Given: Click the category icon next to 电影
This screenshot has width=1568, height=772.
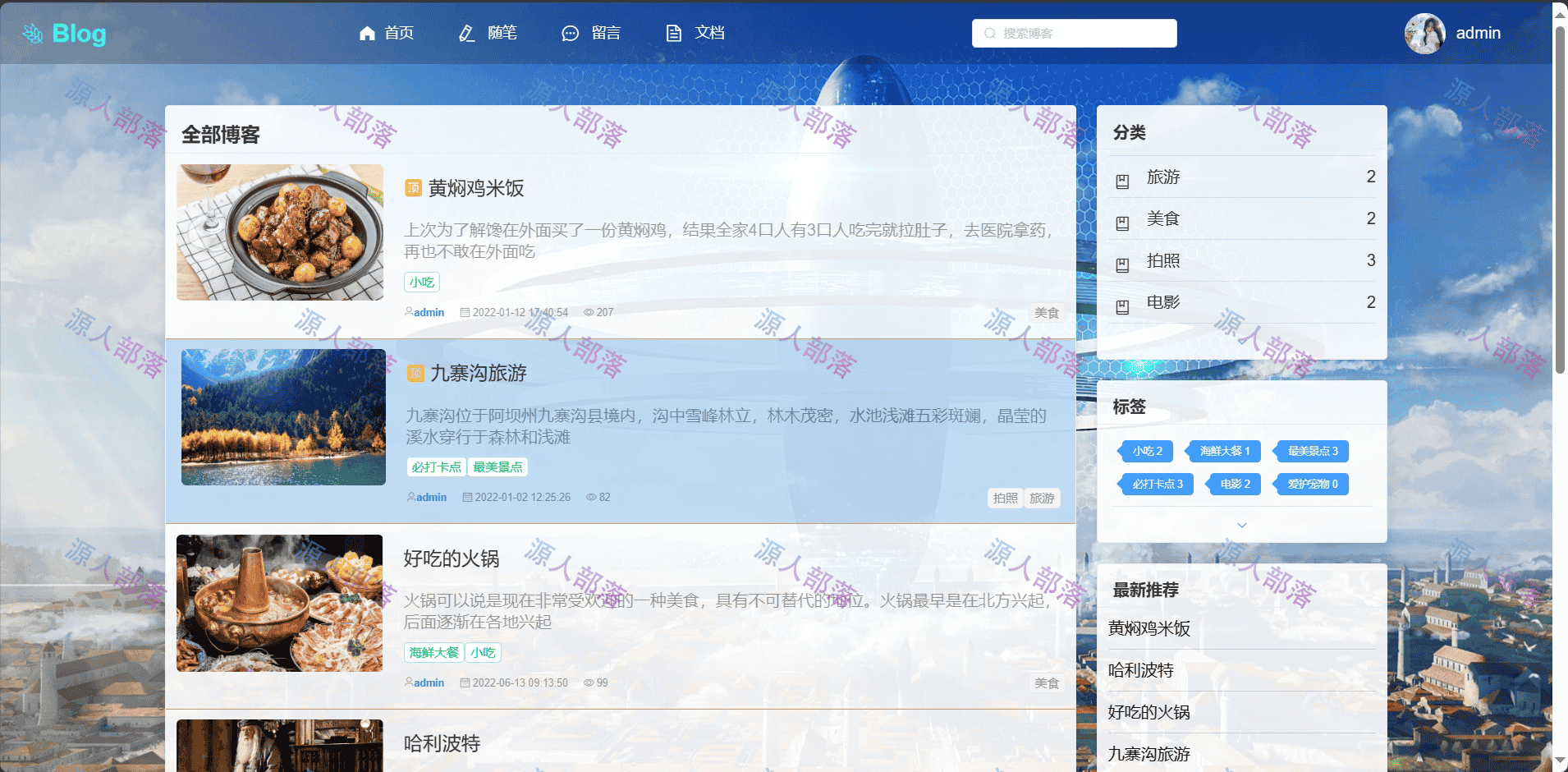Looking at the screenshot, I should click(1122, 307).
